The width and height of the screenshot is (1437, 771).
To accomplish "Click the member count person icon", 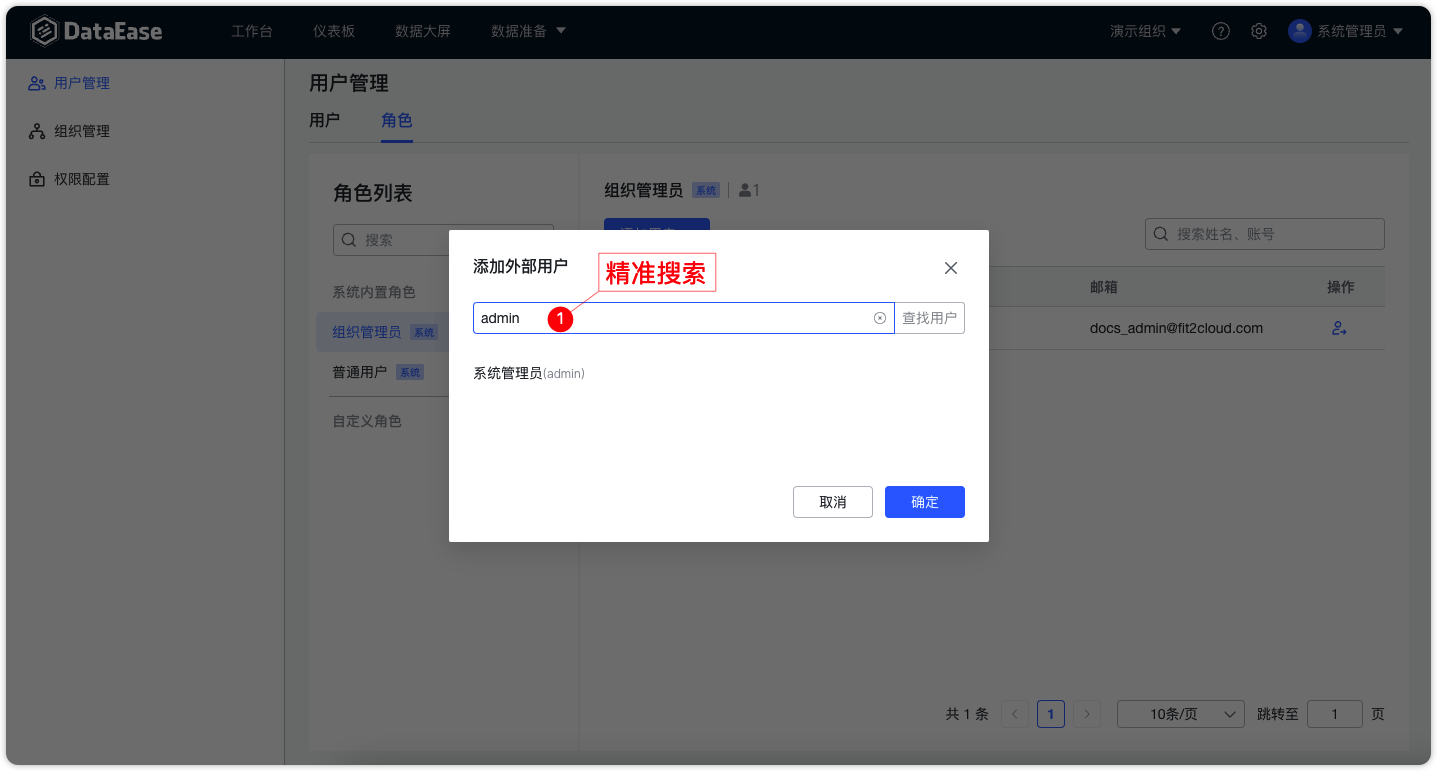I will click(x=745, y=190).
